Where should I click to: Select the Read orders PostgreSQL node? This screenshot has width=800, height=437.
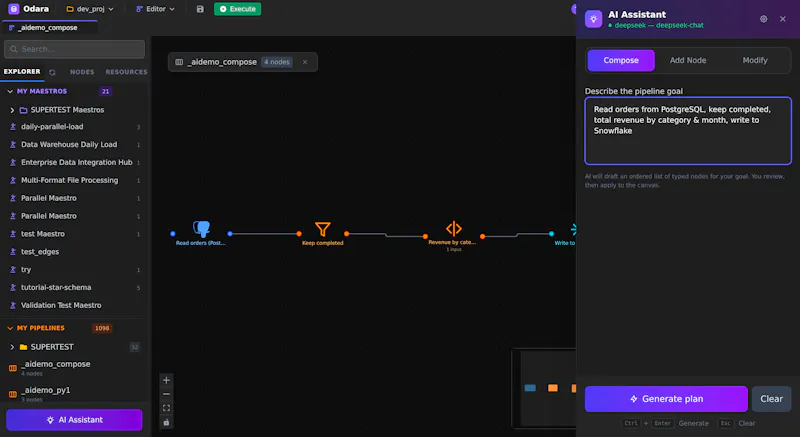(x=201, y=233)
